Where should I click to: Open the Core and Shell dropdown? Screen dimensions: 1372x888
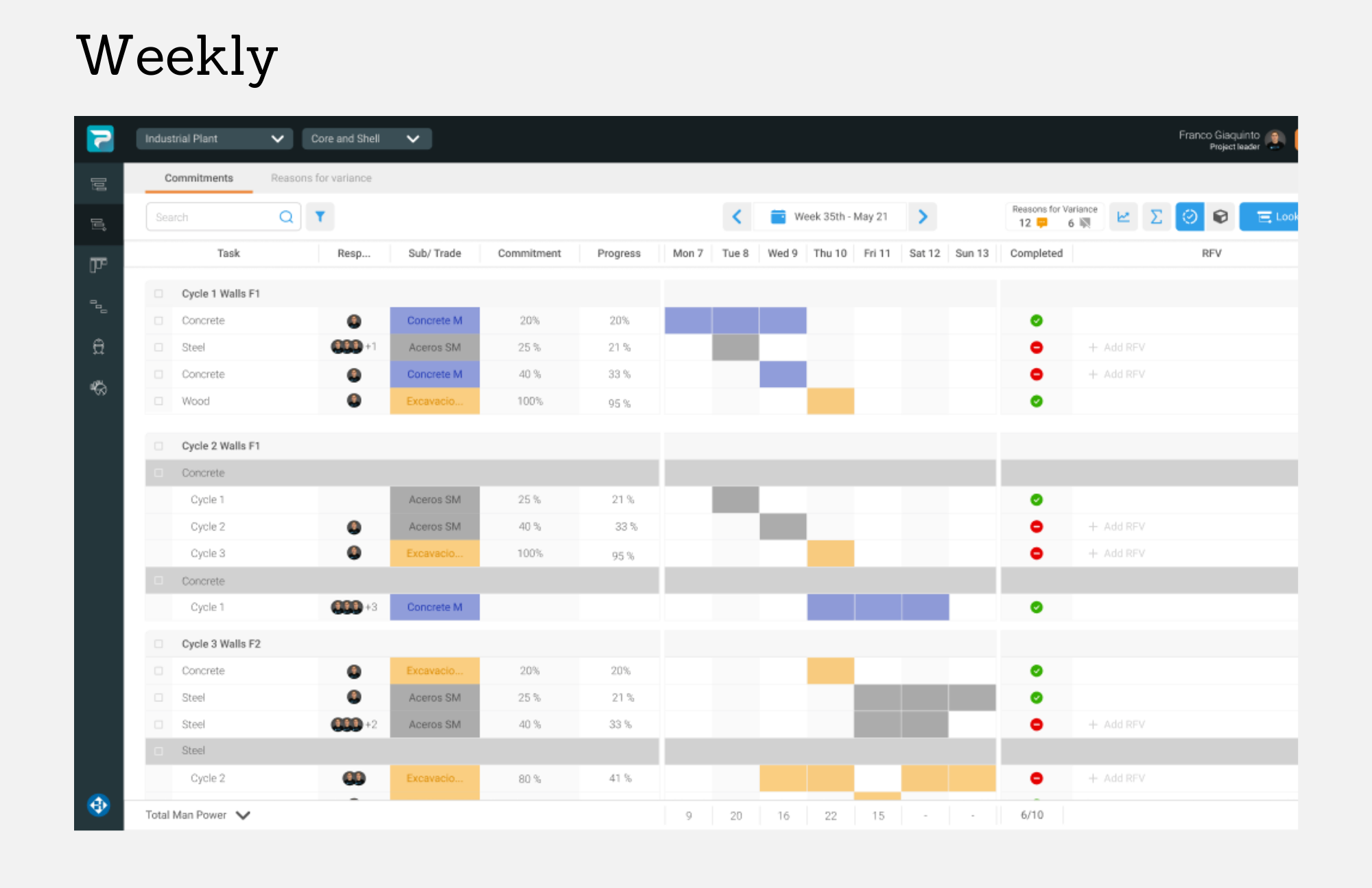click(367, 139)
